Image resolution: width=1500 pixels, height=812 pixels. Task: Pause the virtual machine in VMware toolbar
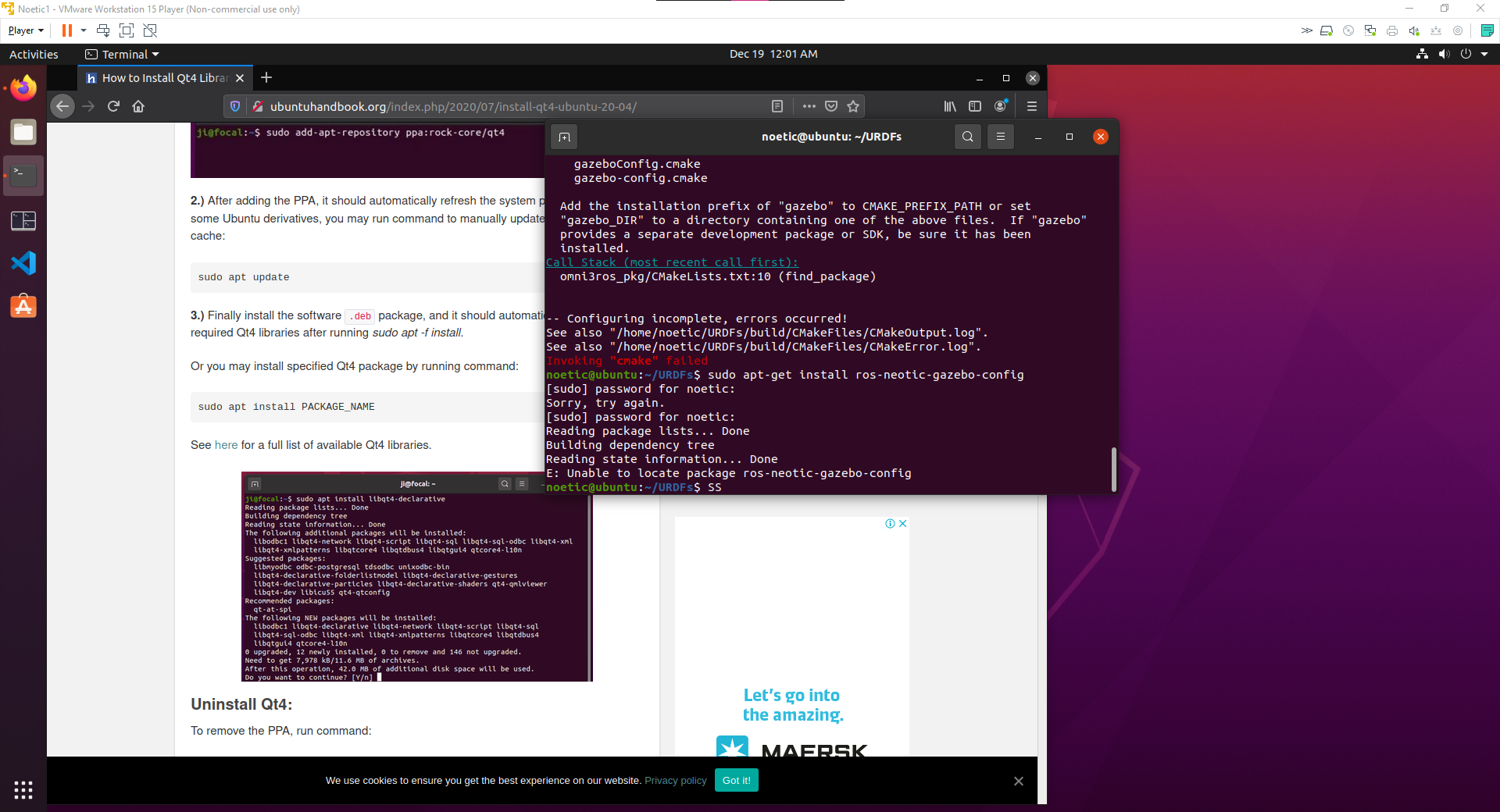click(67, 30)
